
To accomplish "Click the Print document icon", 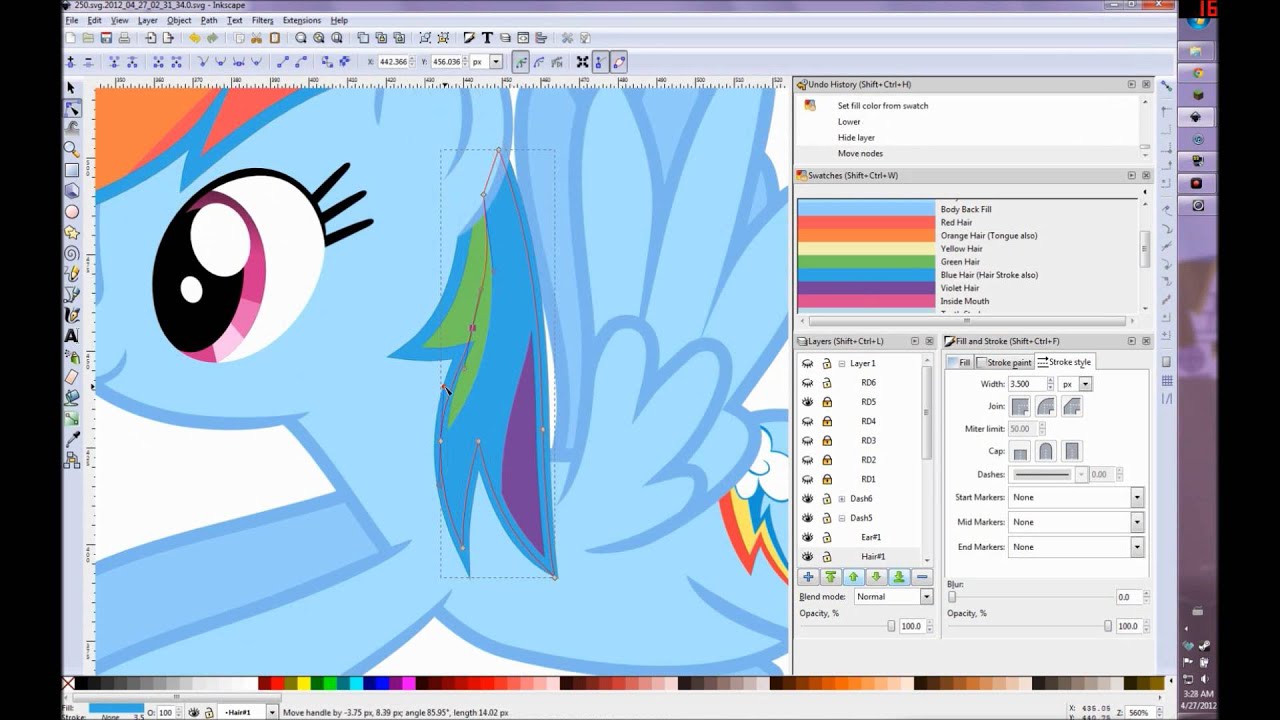I will pos(124,38).
